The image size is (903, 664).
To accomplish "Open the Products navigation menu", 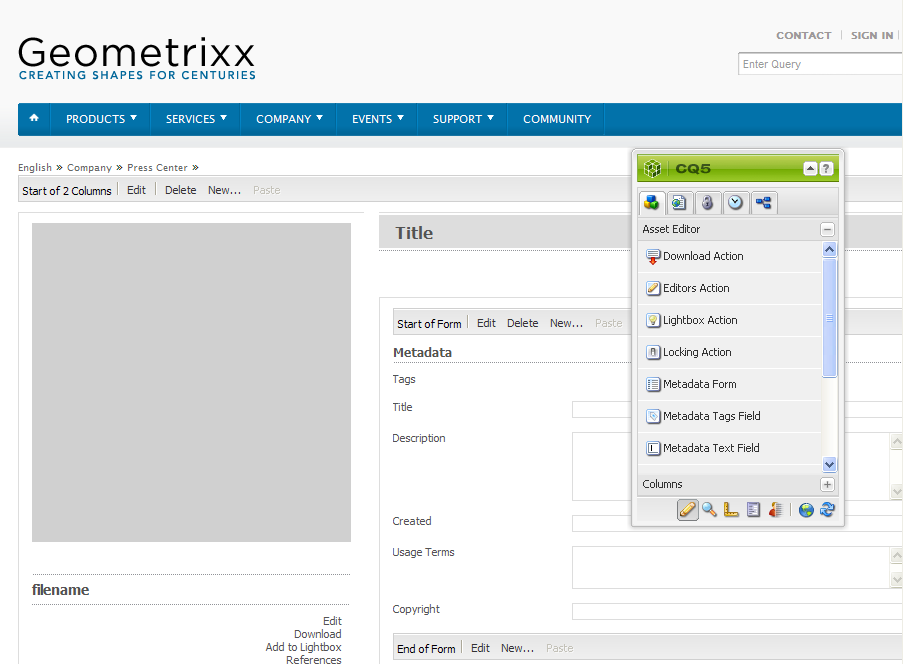I will (101, 119).
